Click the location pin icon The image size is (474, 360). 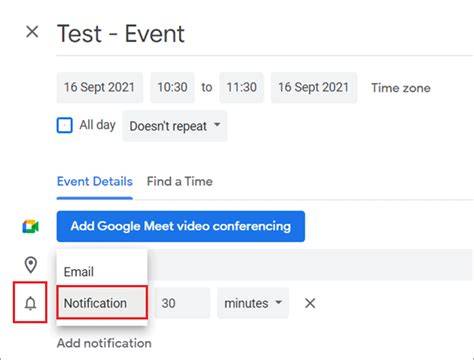point(31,265)
